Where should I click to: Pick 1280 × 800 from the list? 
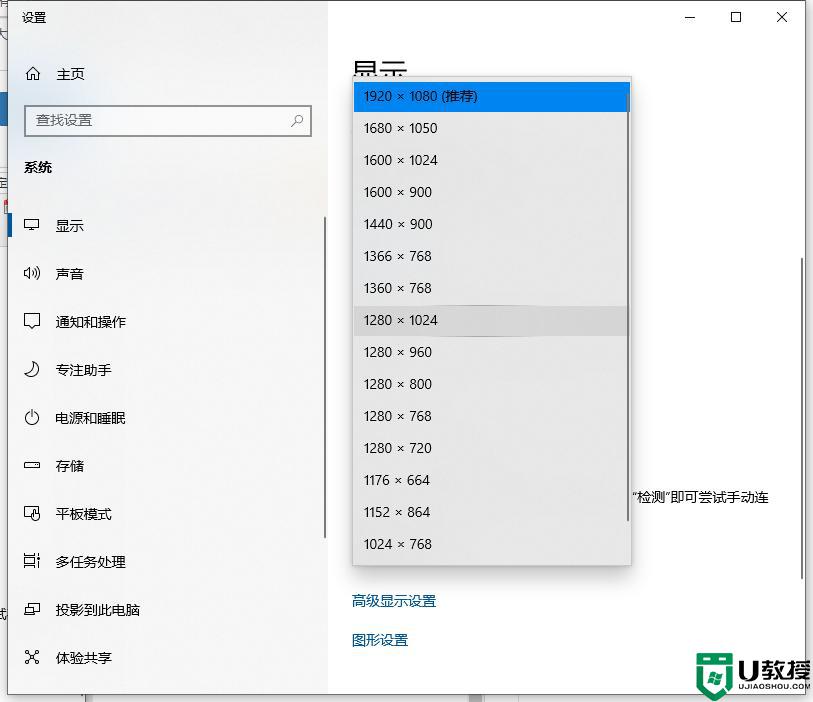click(x=490, y=384)
